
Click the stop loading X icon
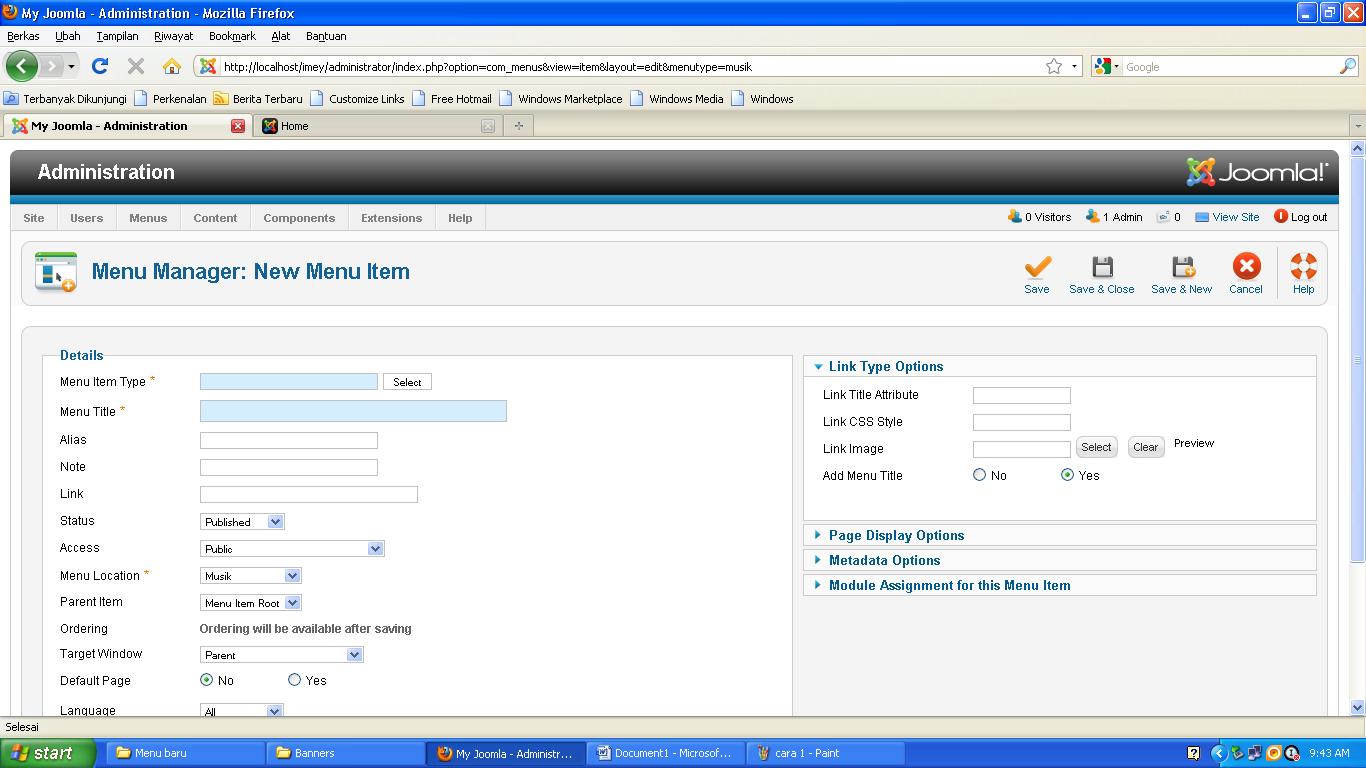[136, 66]
